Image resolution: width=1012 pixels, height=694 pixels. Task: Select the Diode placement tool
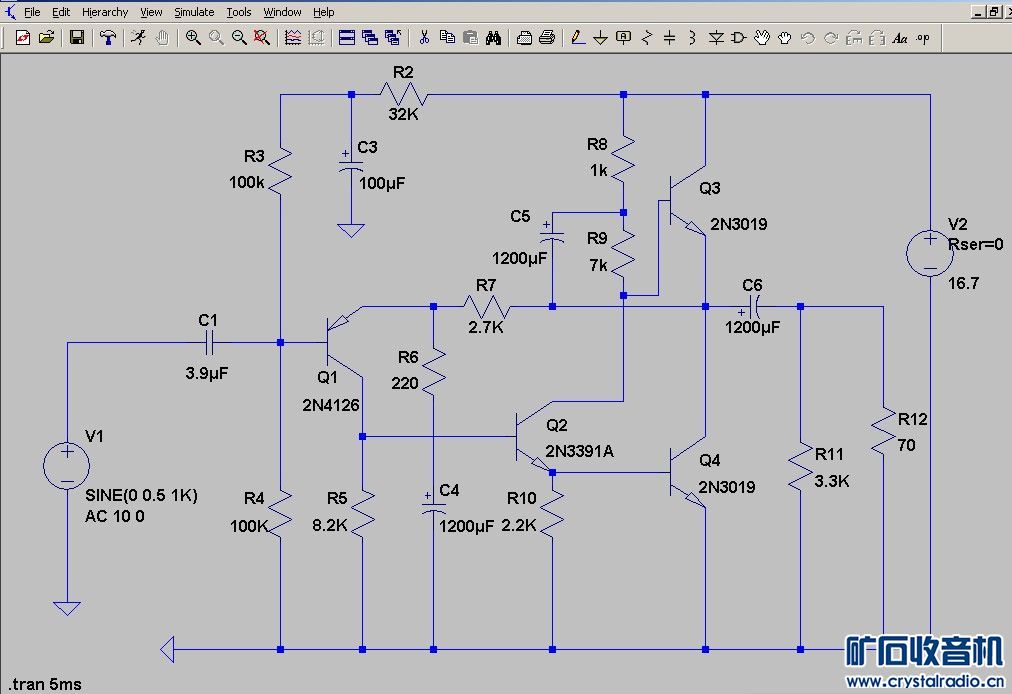tap(716, 38)
